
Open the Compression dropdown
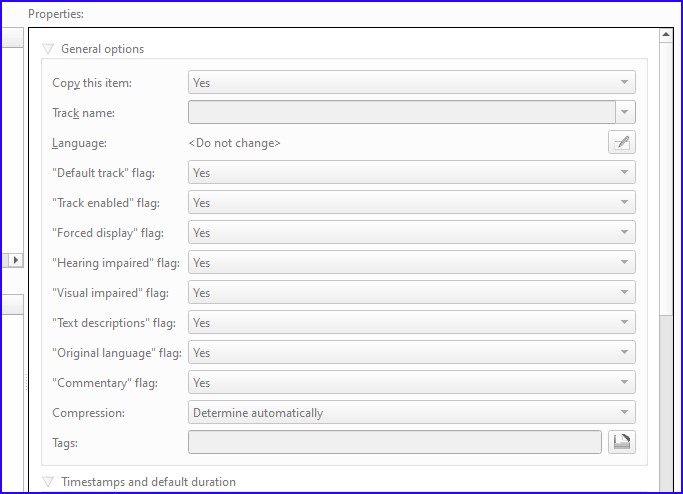411,413
